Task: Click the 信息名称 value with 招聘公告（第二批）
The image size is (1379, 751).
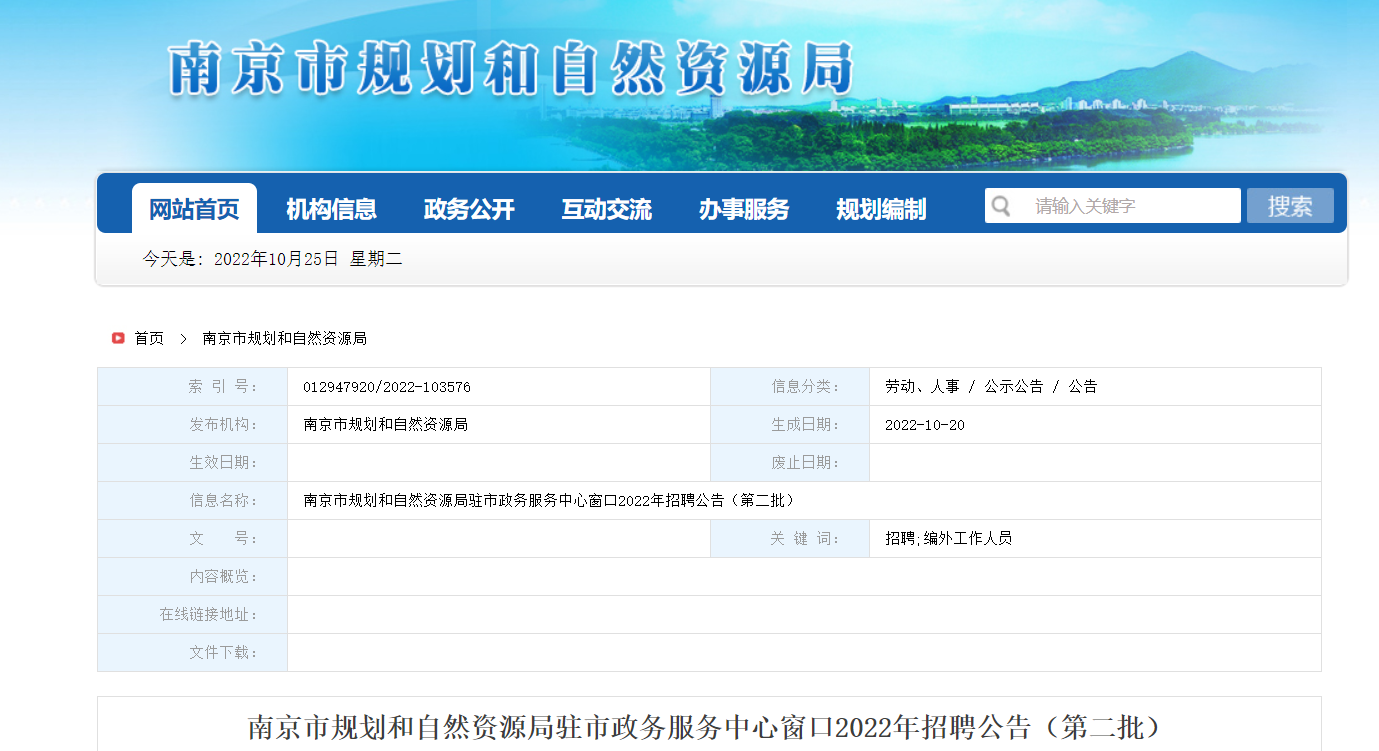Action: click(x=549, y=500)
